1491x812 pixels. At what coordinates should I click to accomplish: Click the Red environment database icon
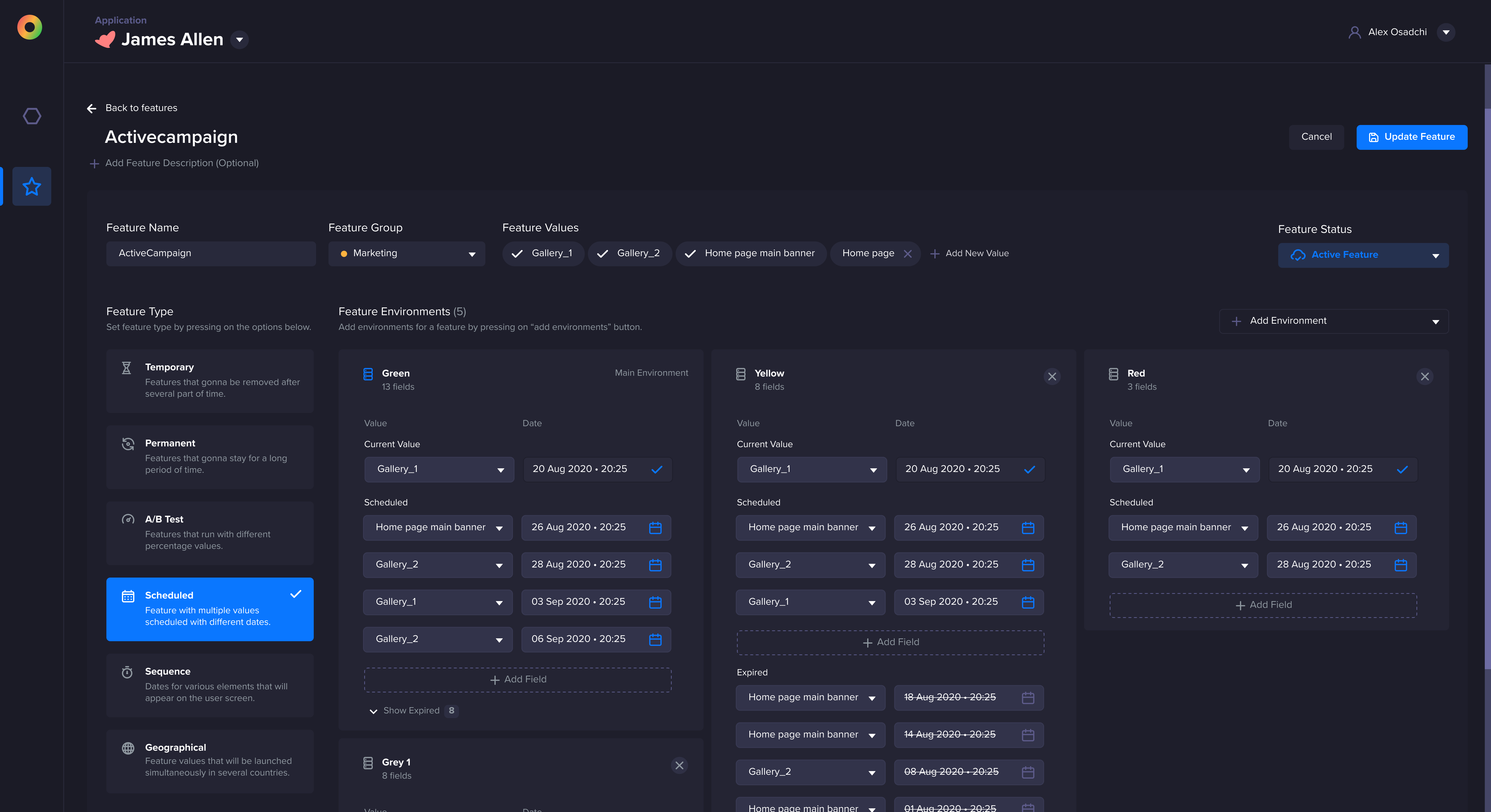click(1113, 374)
